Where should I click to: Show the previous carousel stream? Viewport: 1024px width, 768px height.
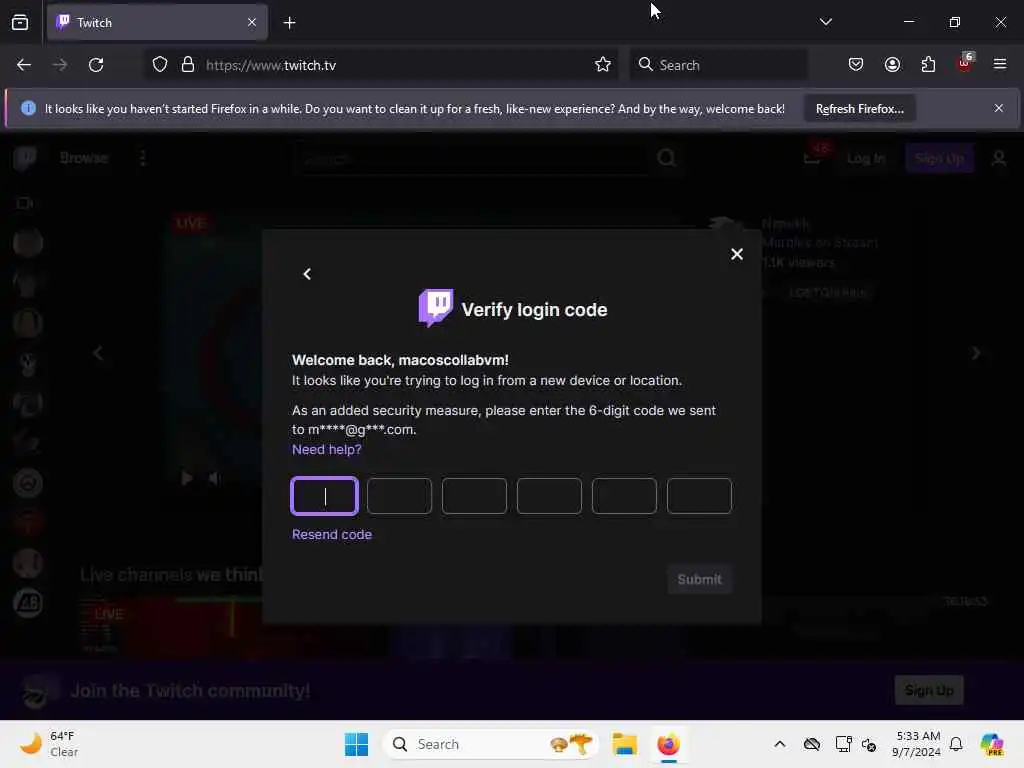coord(98,353)
